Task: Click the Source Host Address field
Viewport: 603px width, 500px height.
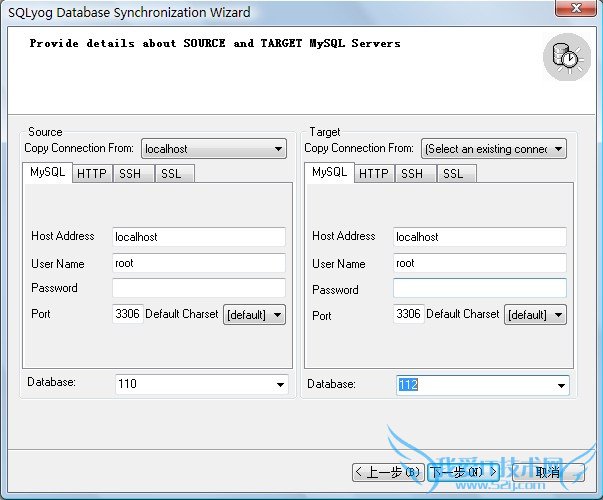Action: coord(199,237)
